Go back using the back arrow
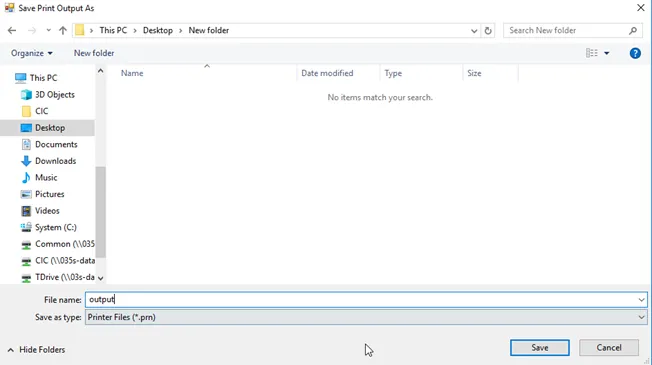The width and height of the screenshot is (652, 365). 12,30
